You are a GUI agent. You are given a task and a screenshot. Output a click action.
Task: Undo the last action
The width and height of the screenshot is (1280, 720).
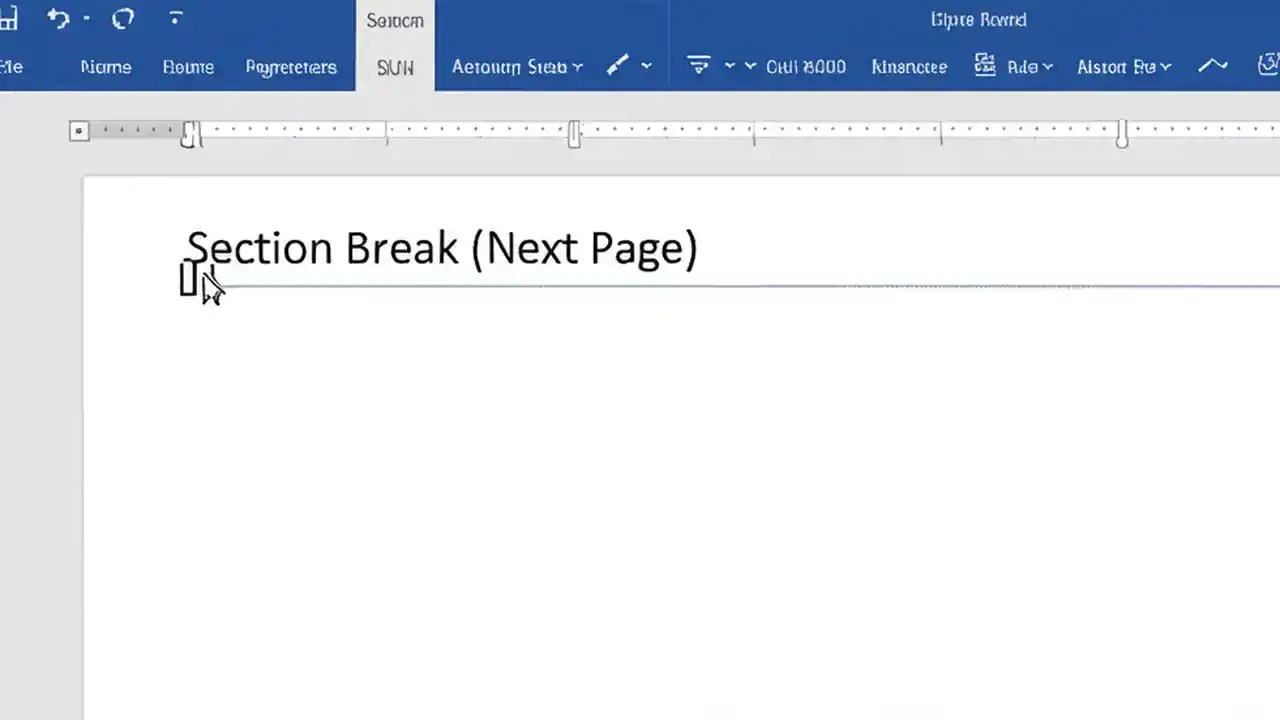click(57, 18)
